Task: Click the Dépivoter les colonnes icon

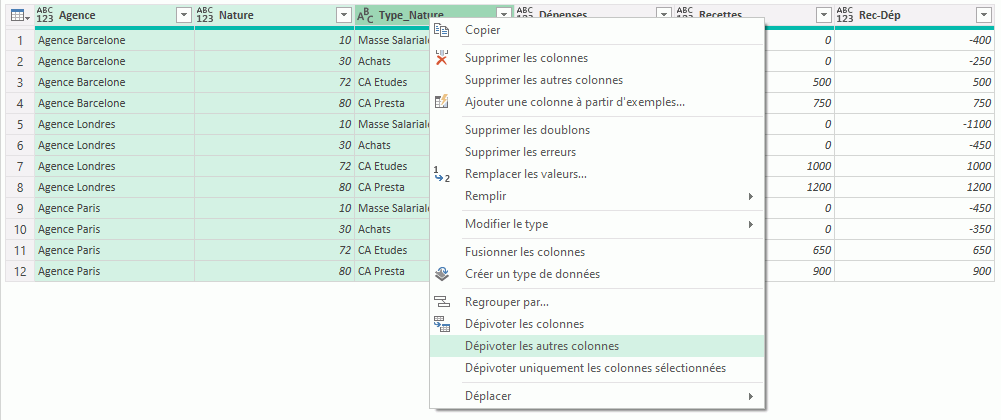Action: [441, 324]
